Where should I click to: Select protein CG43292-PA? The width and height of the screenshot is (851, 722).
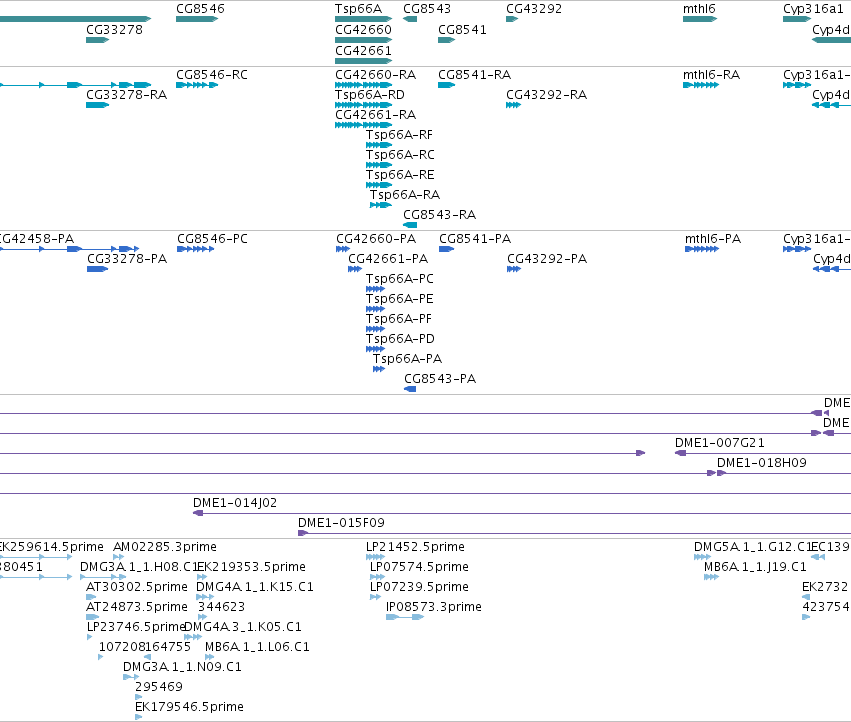[x=547, y=259]
